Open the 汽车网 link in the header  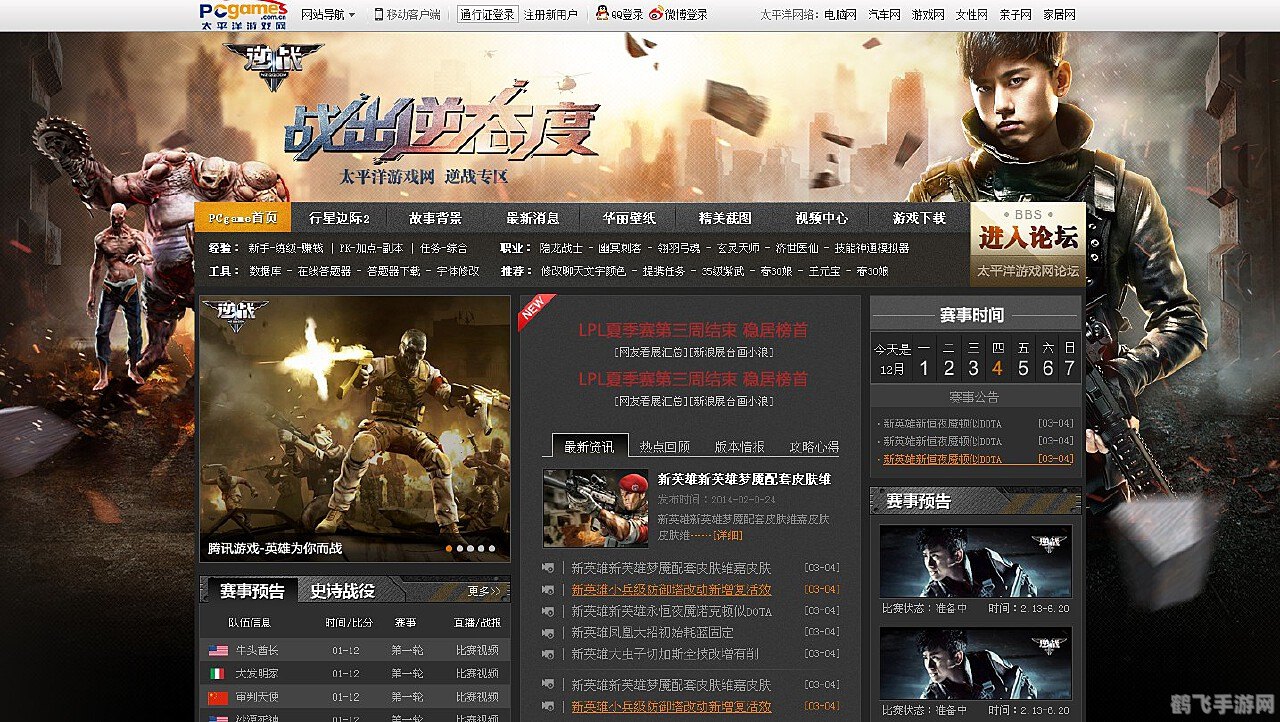(884, 14)
